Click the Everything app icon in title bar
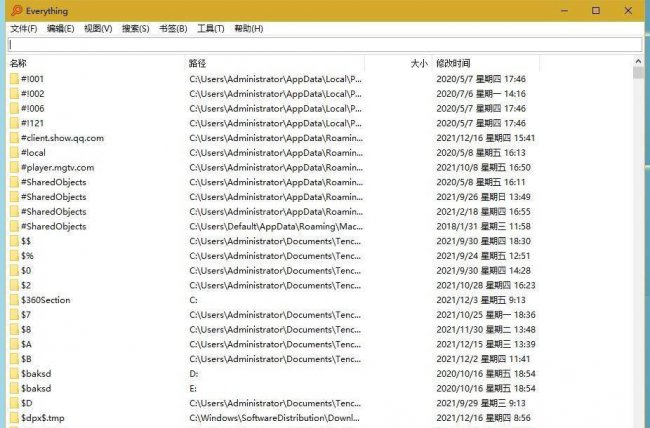650x428 pixels. pos(17,10)
